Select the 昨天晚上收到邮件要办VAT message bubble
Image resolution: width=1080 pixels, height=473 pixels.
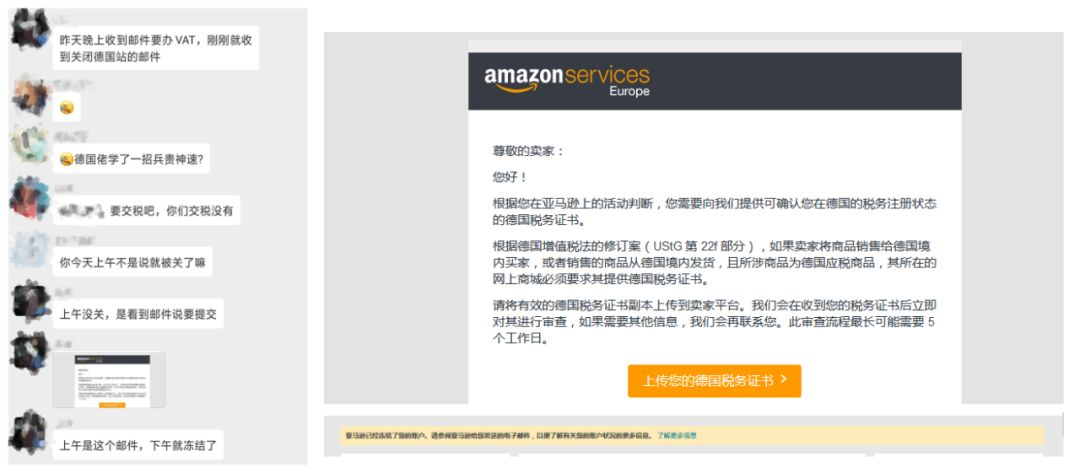point(156,48)
